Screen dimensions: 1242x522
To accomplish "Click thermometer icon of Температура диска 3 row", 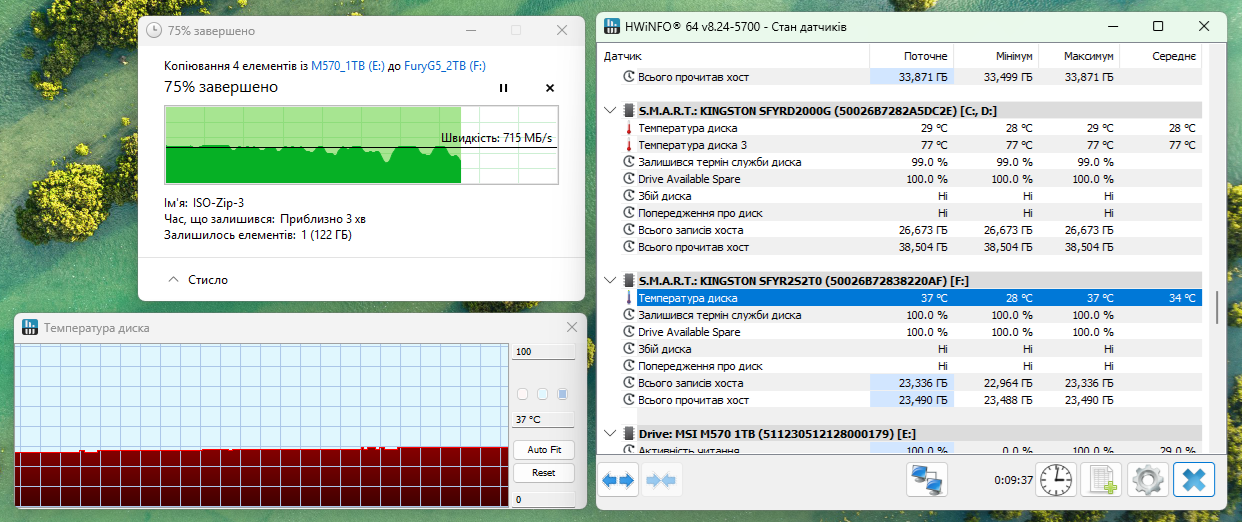I will click(x=628, y=145).
